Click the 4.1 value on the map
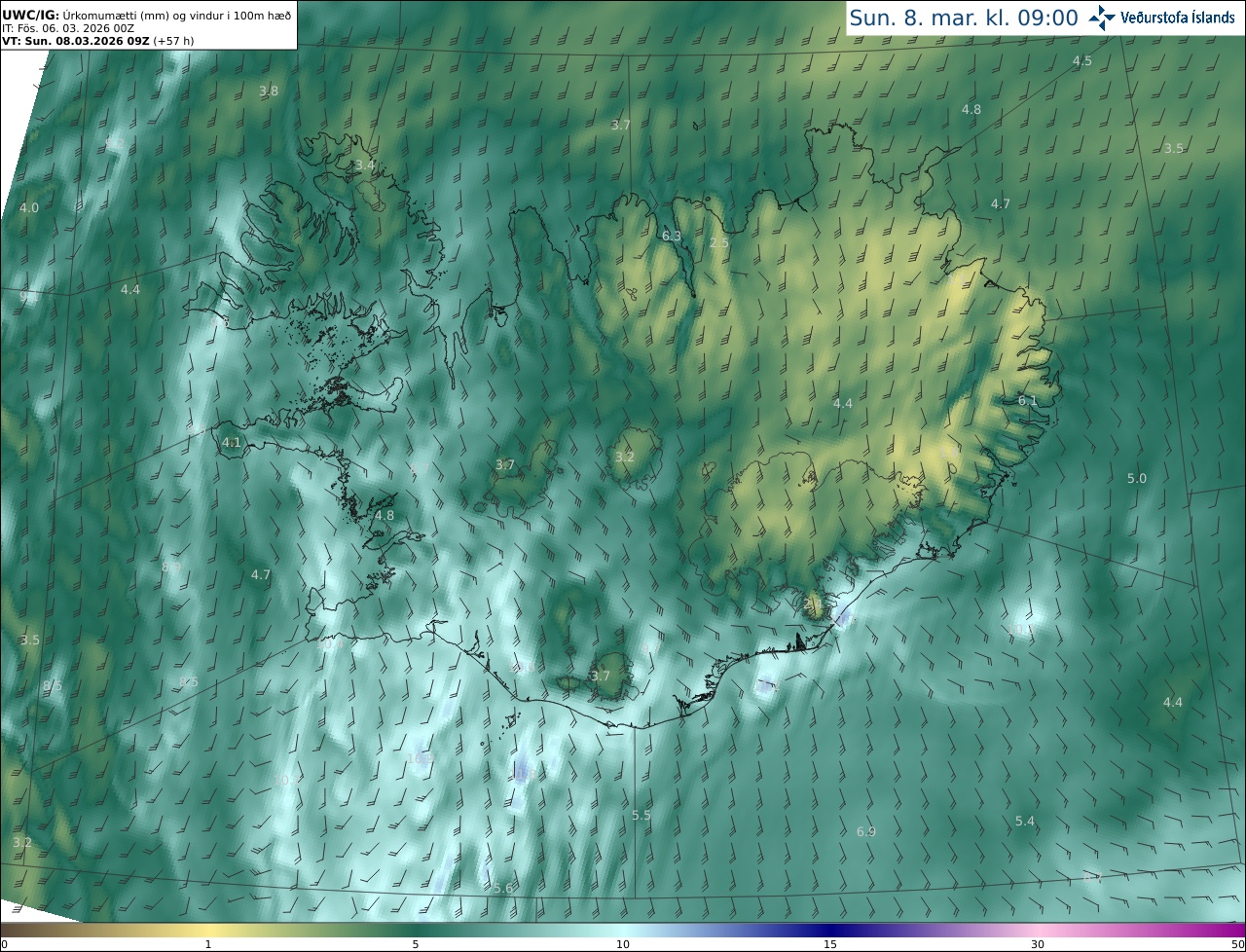Screen dimensions: 1246x952 231,442
